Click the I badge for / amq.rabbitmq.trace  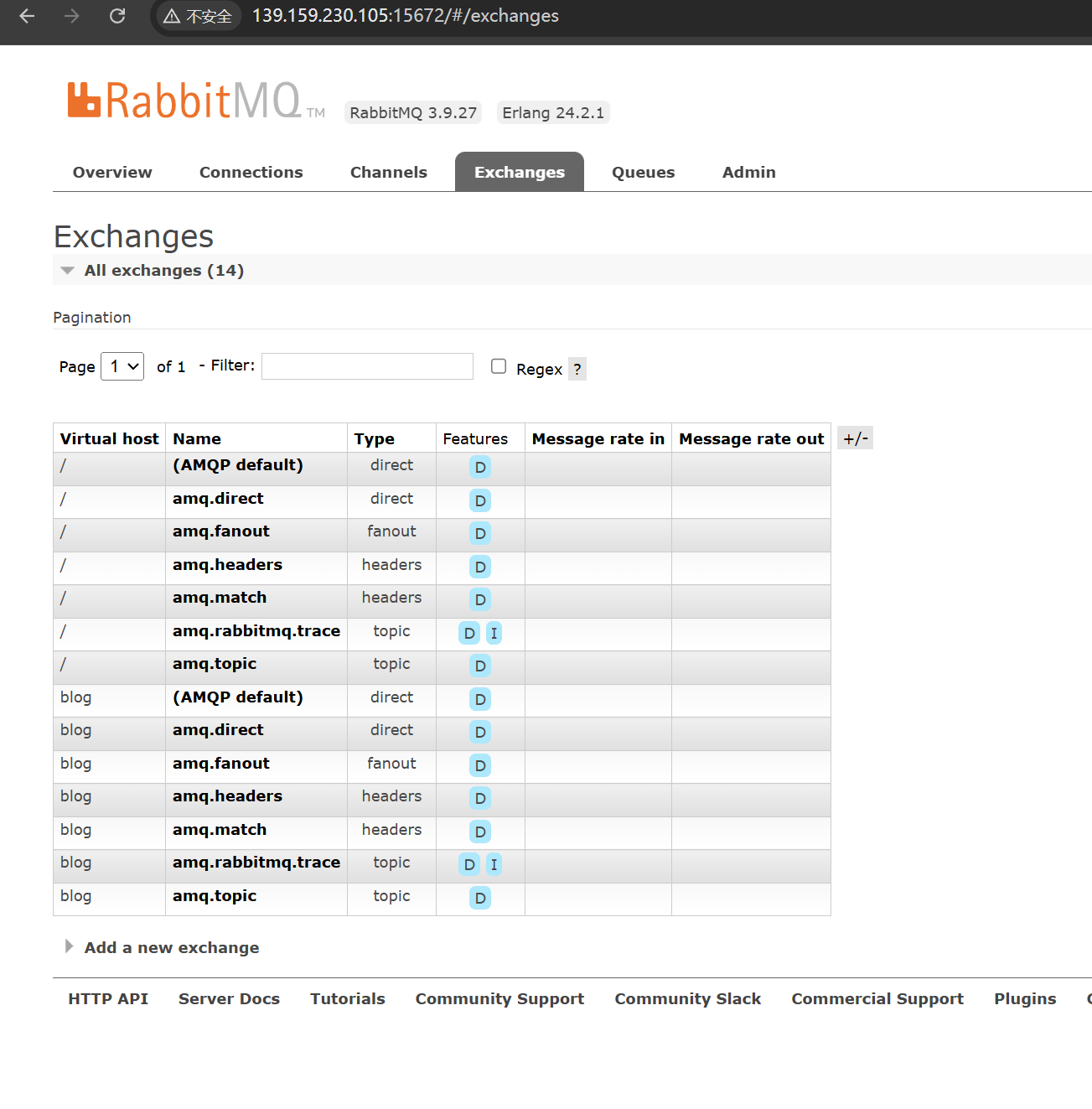pos(494,634)
